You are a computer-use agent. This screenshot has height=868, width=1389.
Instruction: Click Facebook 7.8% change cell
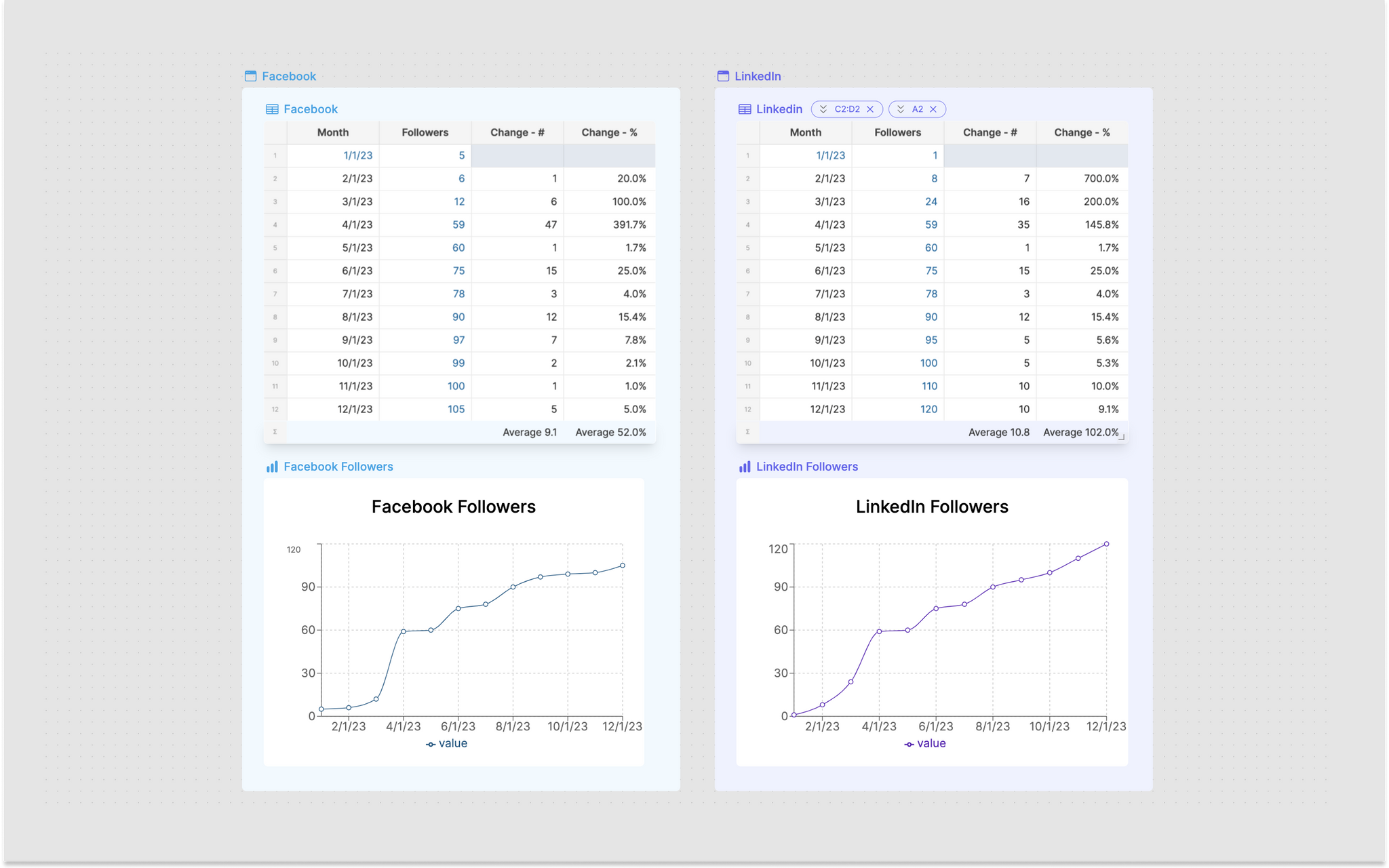click(x=610, y=340)
